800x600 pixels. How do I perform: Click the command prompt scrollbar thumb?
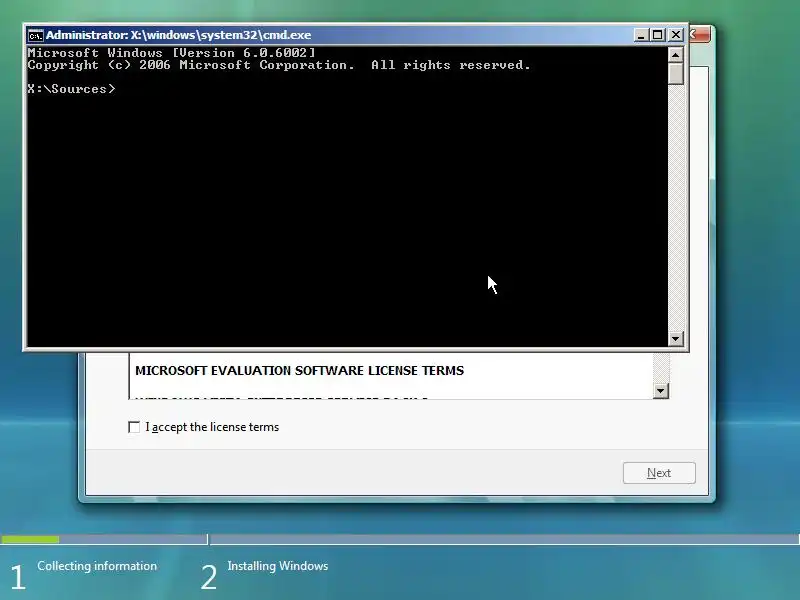click(x=676, y=73)
